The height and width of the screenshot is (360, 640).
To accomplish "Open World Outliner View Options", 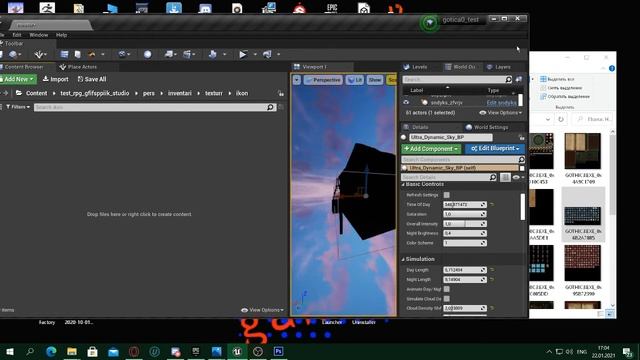I will [500, 113].
